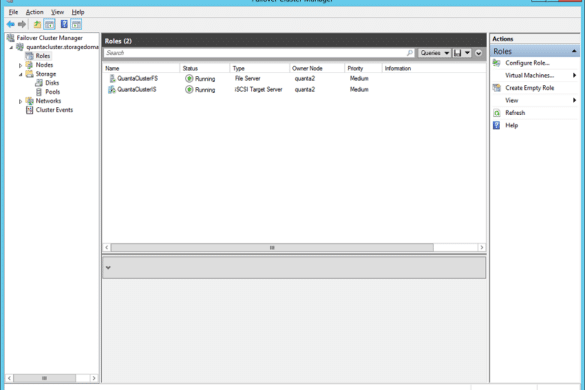Click Configure Role in Actions pane
Viewport: 585px width, 390px height.
[527, 63]
